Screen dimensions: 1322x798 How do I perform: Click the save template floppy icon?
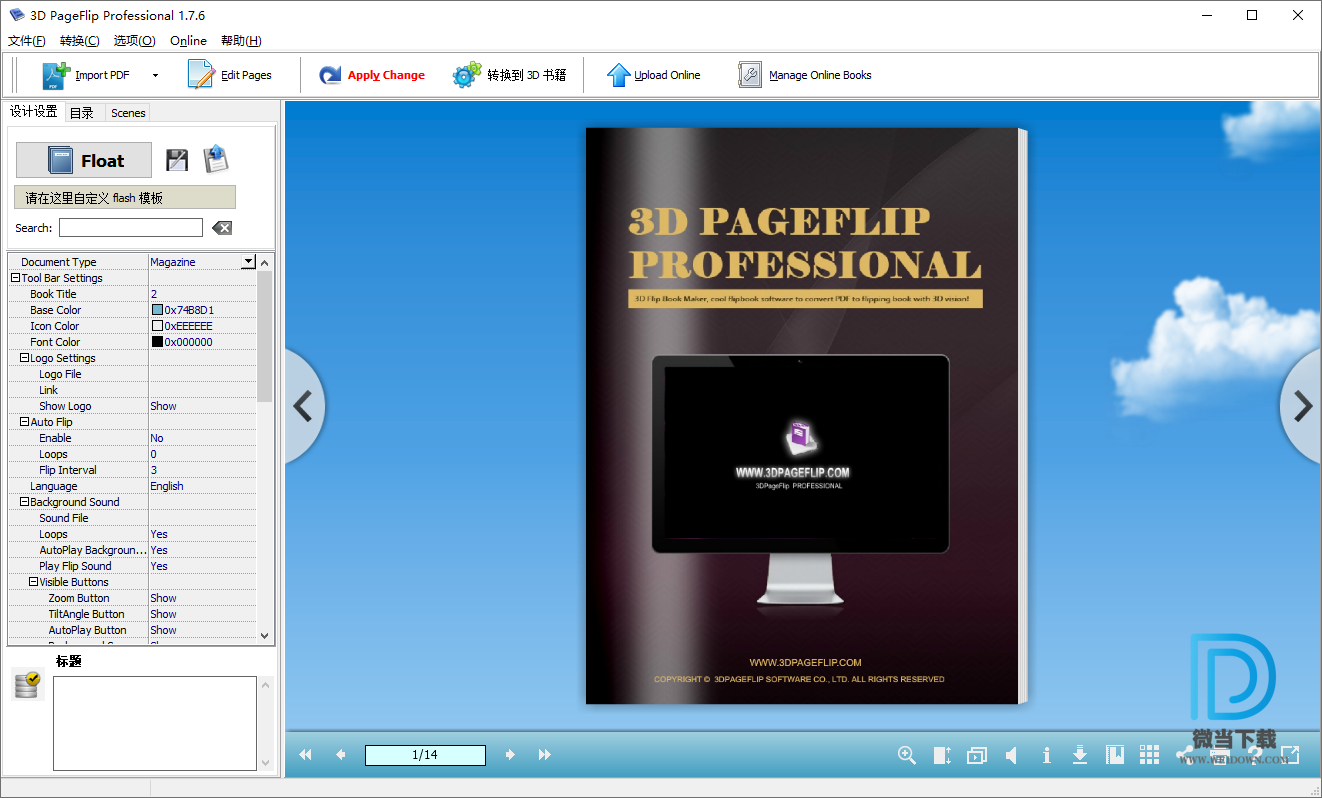(x=177, y=160)
